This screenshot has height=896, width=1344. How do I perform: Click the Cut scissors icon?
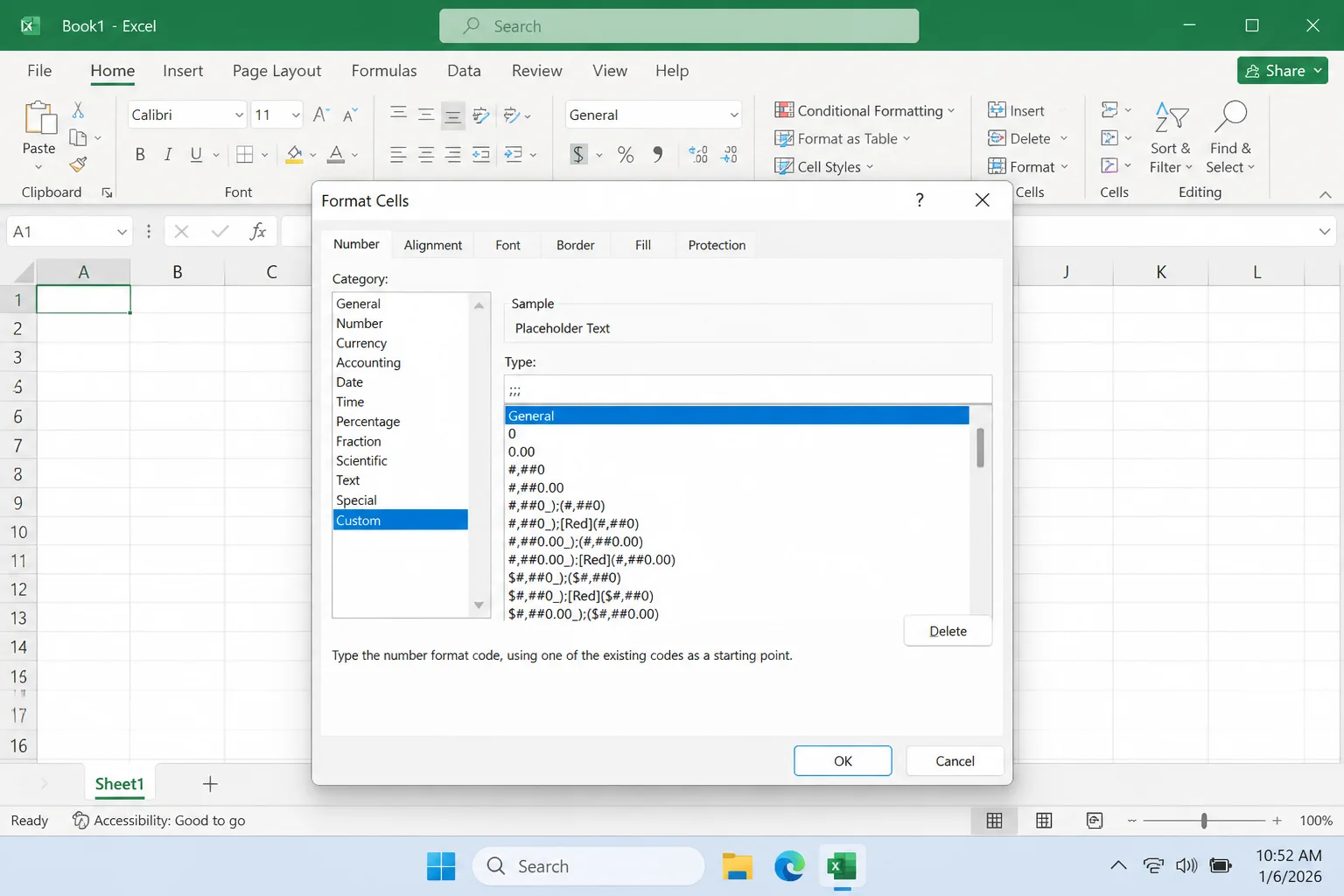[78, 110]
